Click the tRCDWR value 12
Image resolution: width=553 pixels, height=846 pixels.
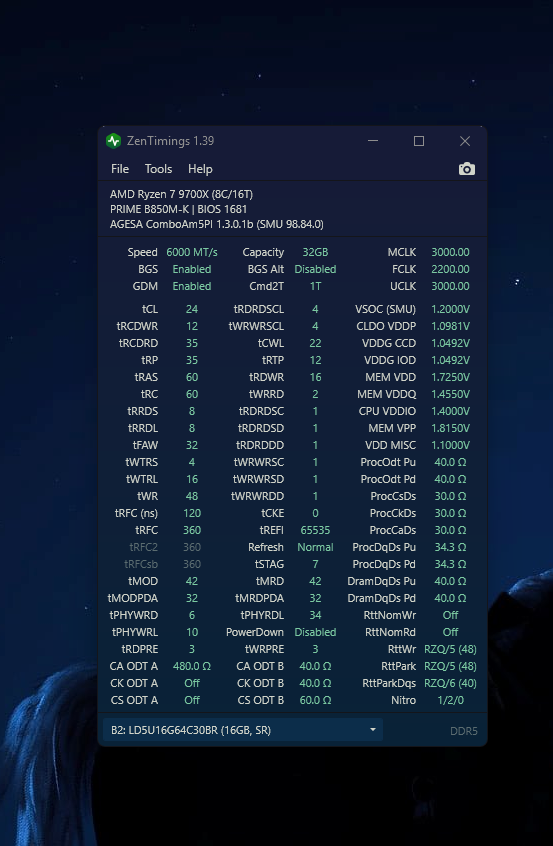pyautogui.click(x=192, y=326)
